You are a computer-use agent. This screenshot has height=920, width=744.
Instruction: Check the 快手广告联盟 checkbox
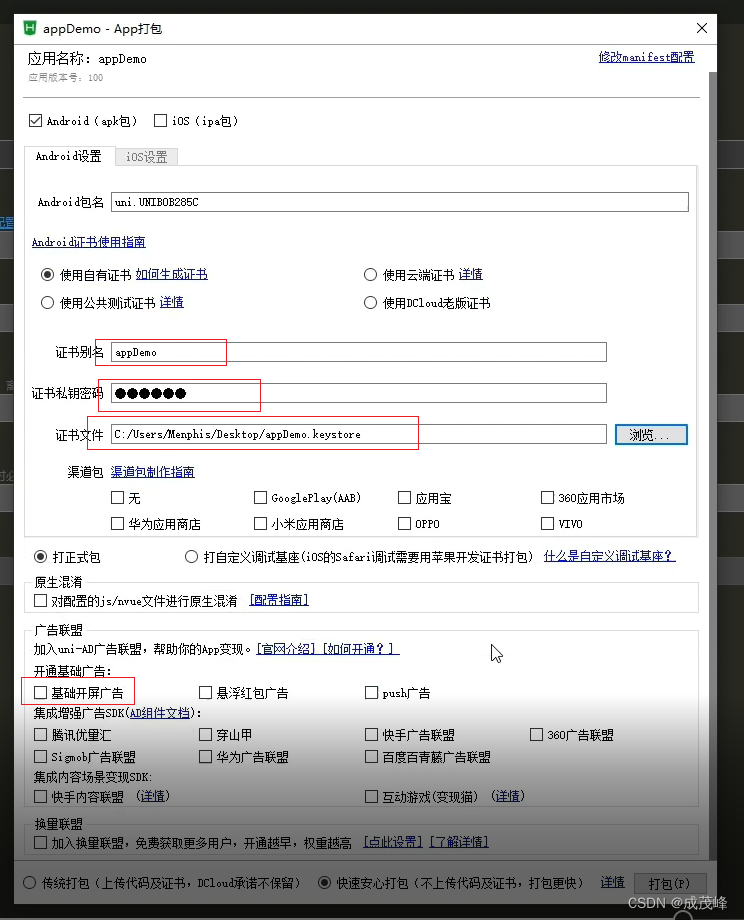(371, 735)
